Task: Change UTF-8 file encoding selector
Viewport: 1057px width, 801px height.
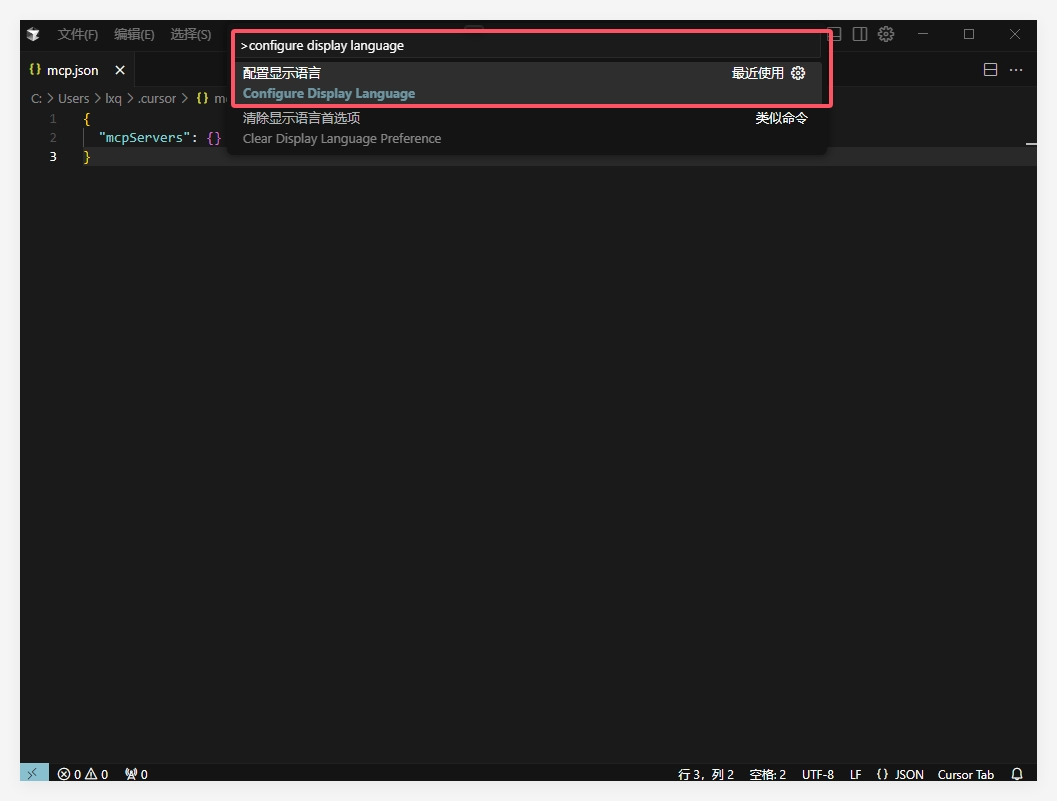Action: point(817,774)
